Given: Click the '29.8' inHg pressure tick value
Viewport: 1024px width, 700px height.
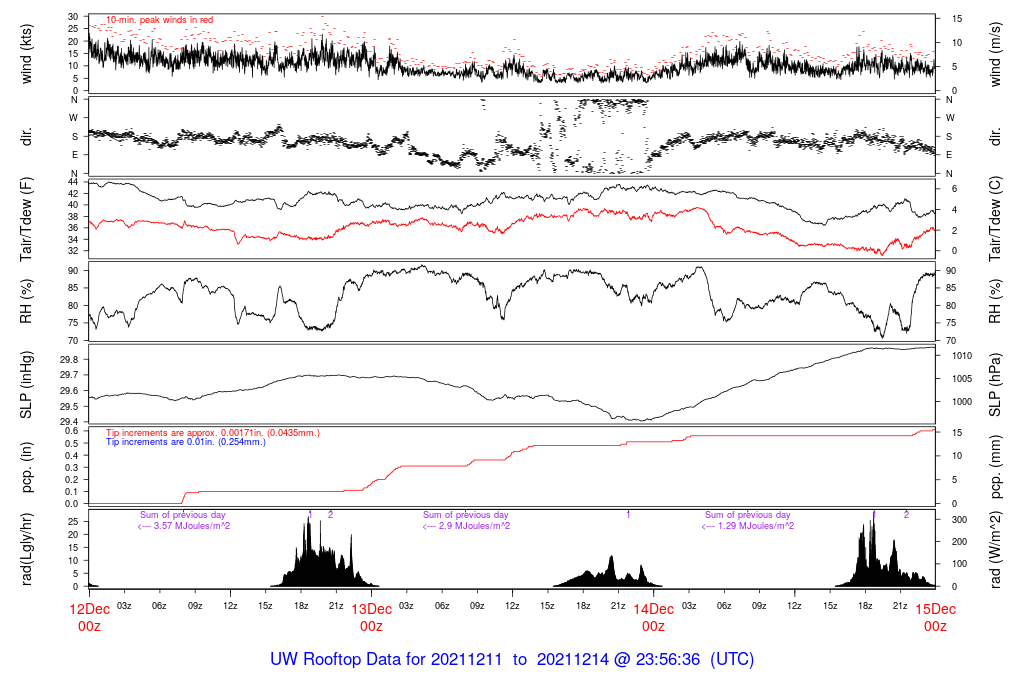Looking at the screenshot, I should [x=69, y=360].
